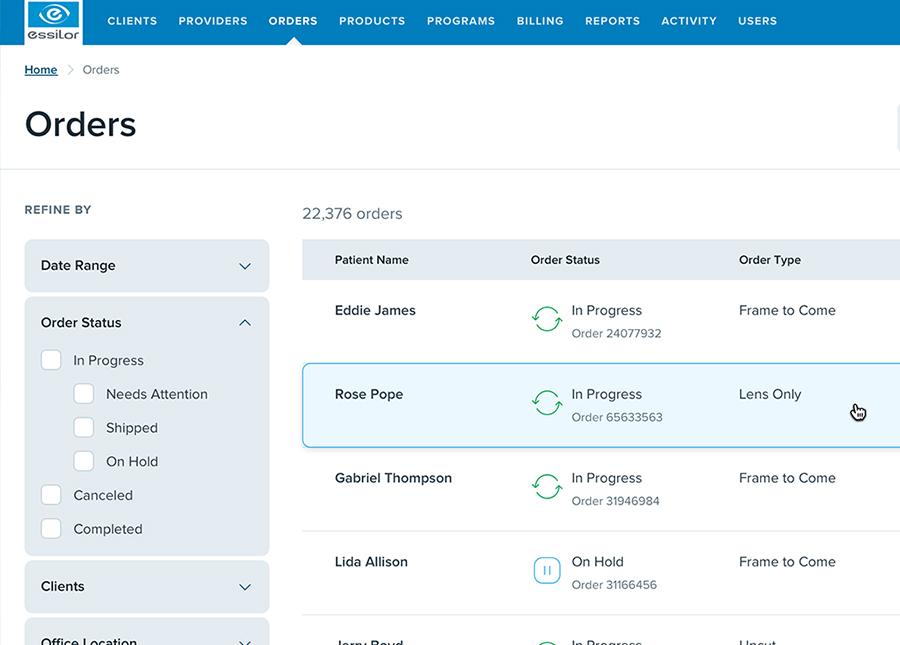Image resolution: width=900 pixels, height=645 pixels.
Task: Open the Reports navigation item
Action: coord(612,21)
